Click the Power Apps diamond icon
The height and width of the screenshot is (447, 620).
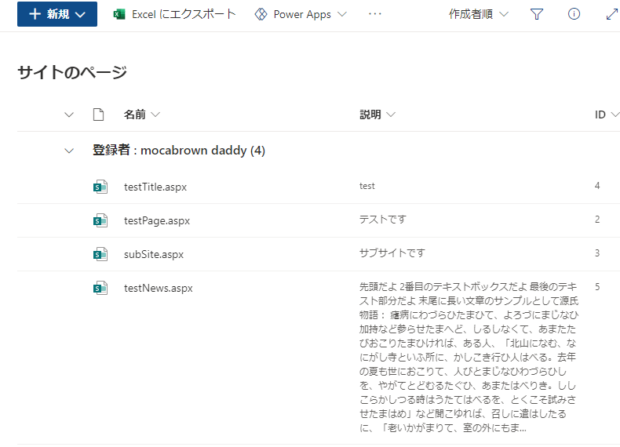(x=261, y=15)
